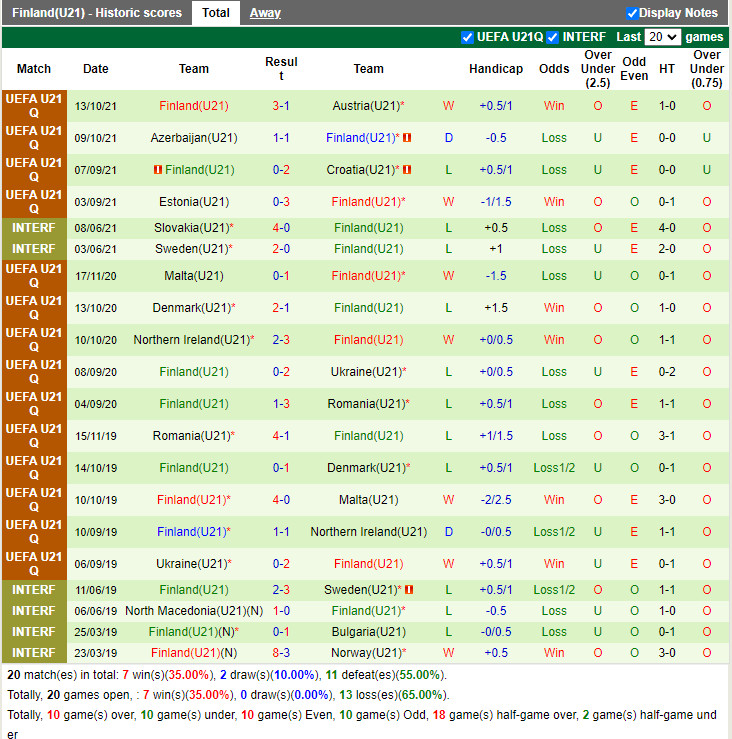This screenshot has width=732, height=739.
Task: Click the 4-0 result against Malta(U21)
Action: pos(281,500)
